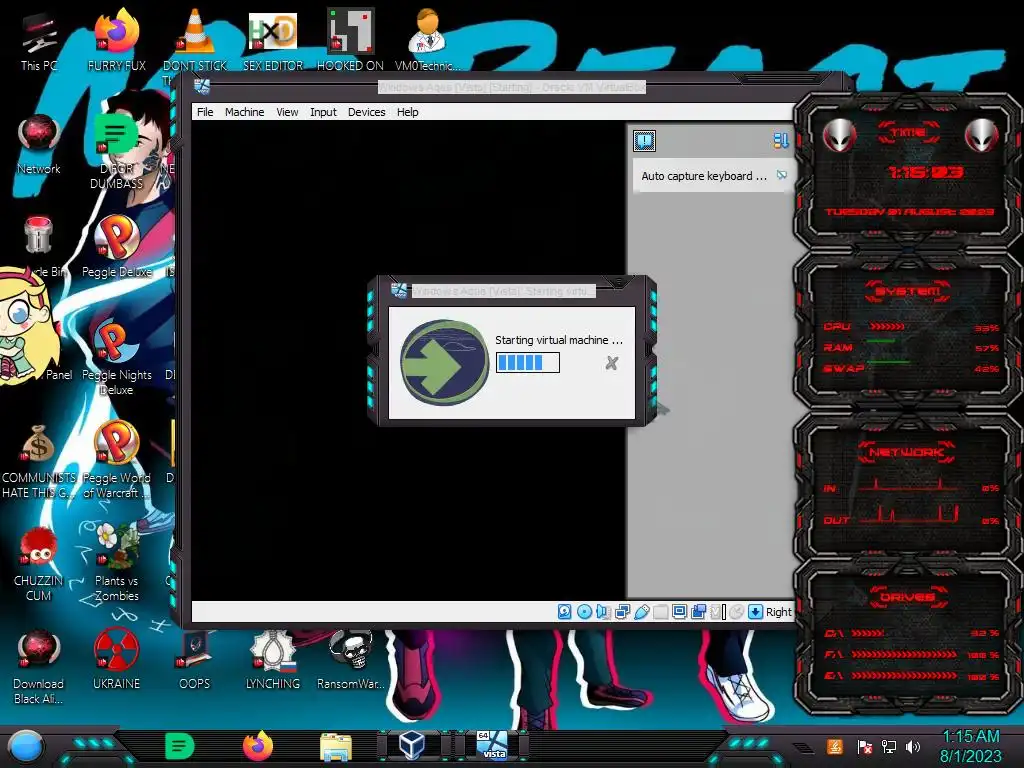Click the TIME widget clock readout
The height and width of the screenshot is (768, 1024).
925,172
